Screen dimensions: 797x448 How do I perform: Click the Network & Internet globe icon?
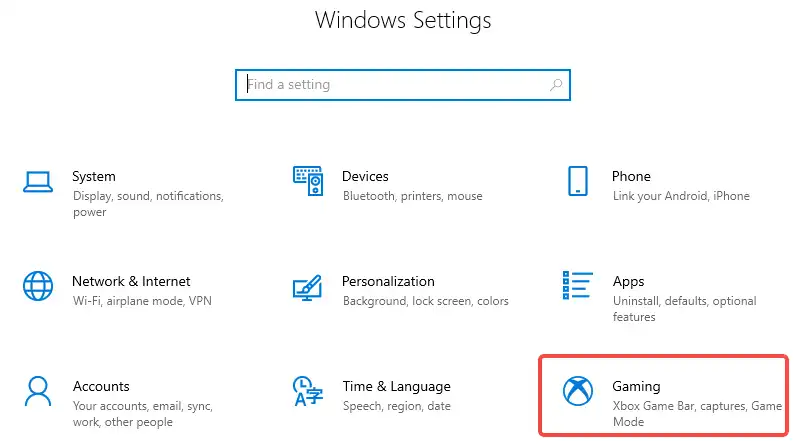coord(38,286)
